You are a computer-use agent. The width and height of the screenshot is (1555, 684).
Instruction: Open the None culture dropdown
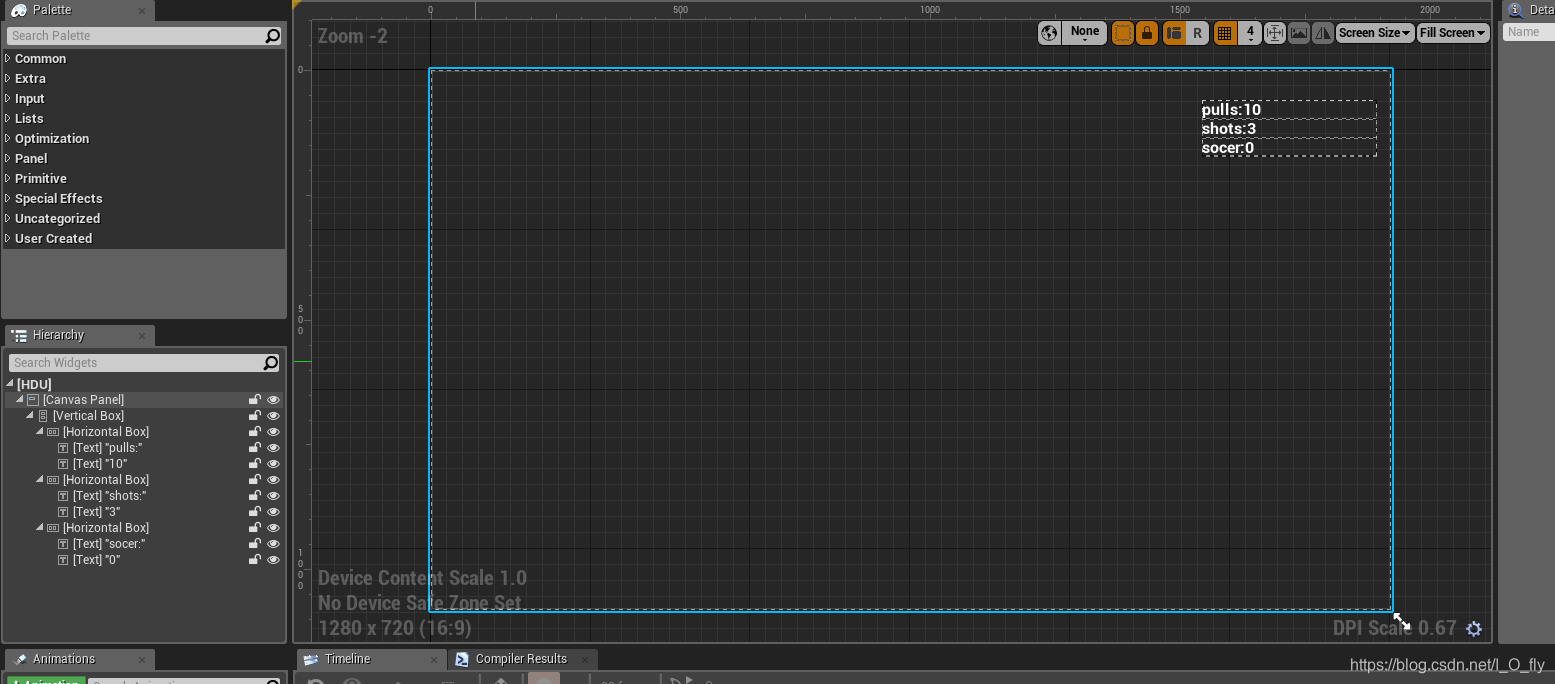coord(1084,33)
